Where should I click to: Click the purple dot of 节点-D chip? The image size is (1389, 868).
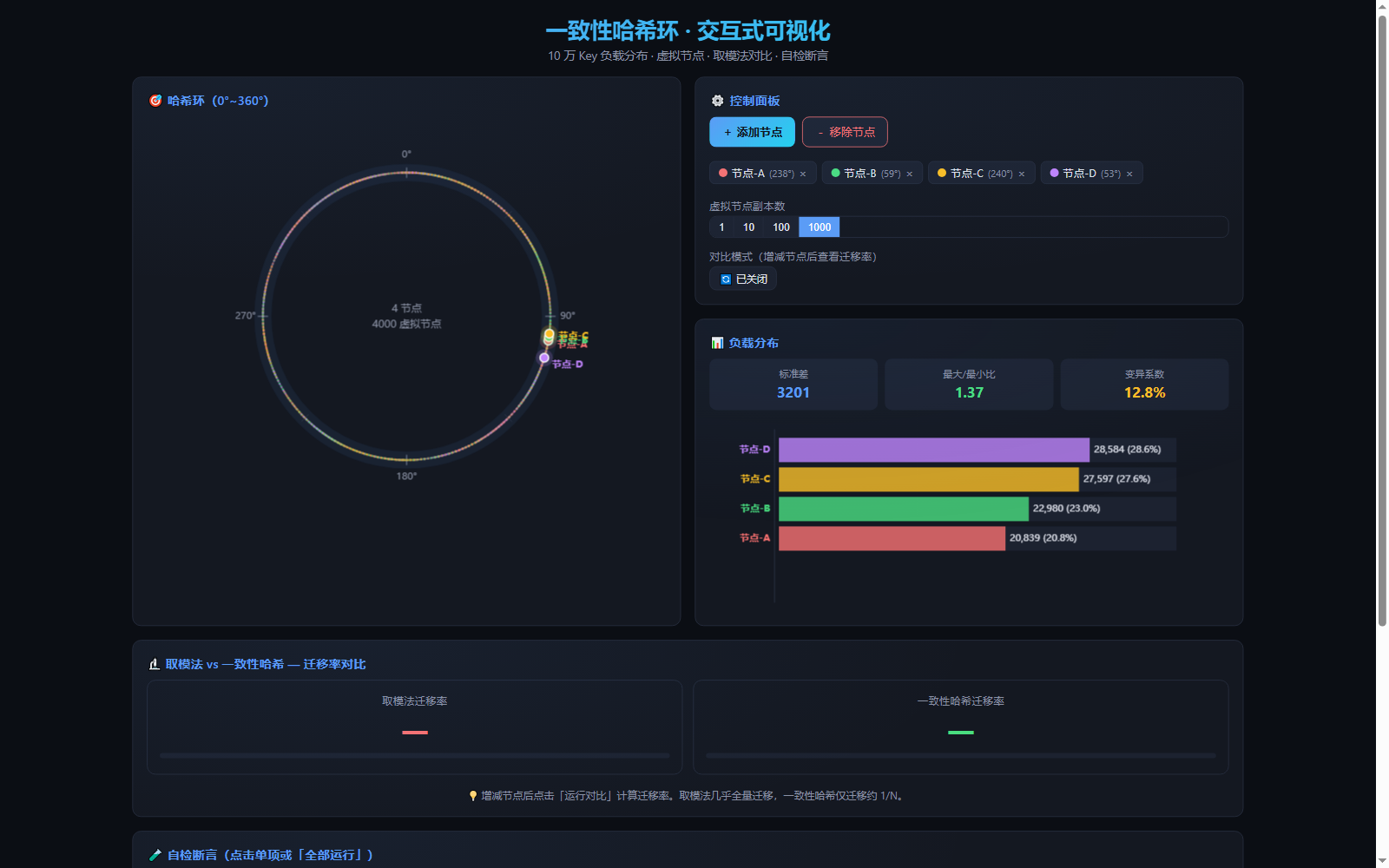[1055, 173]
